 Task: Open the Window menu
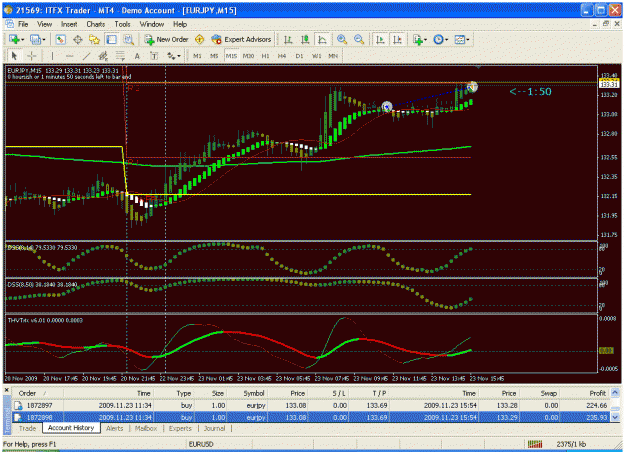[152, 24]
